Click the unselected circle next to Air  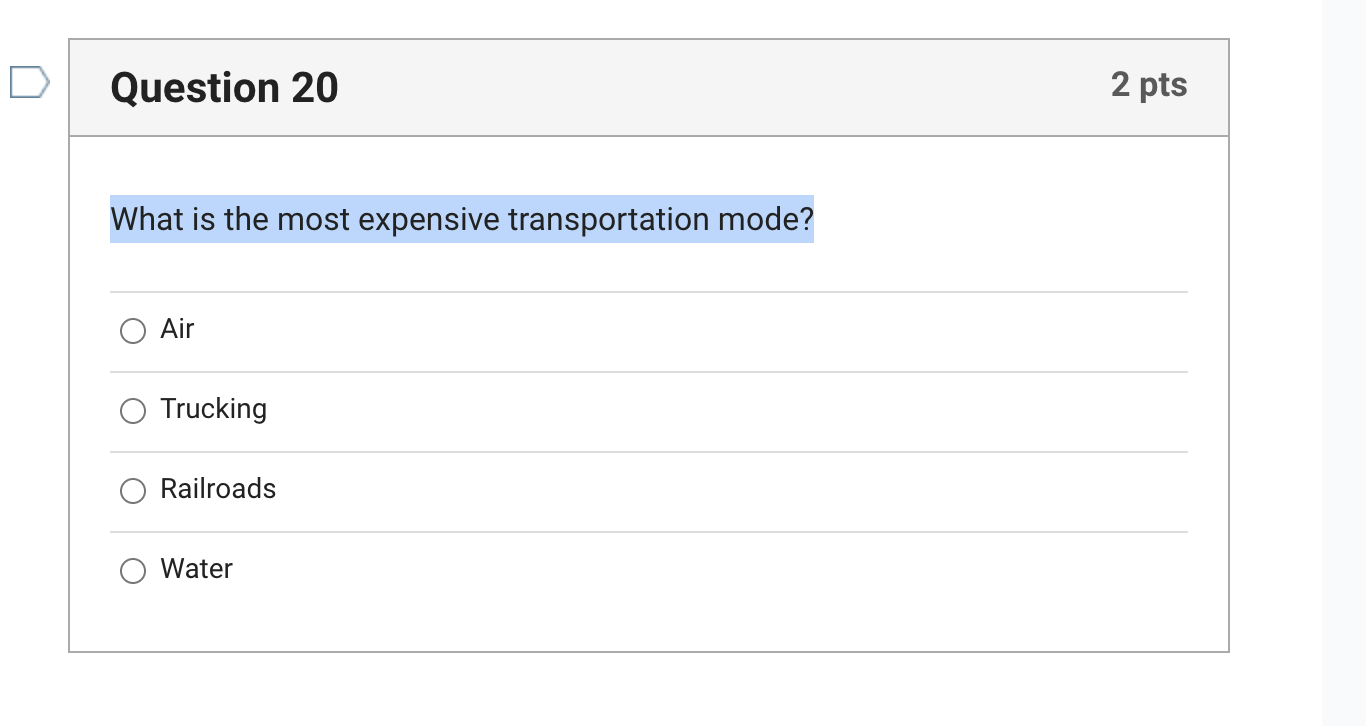click(x=132, y=330)
